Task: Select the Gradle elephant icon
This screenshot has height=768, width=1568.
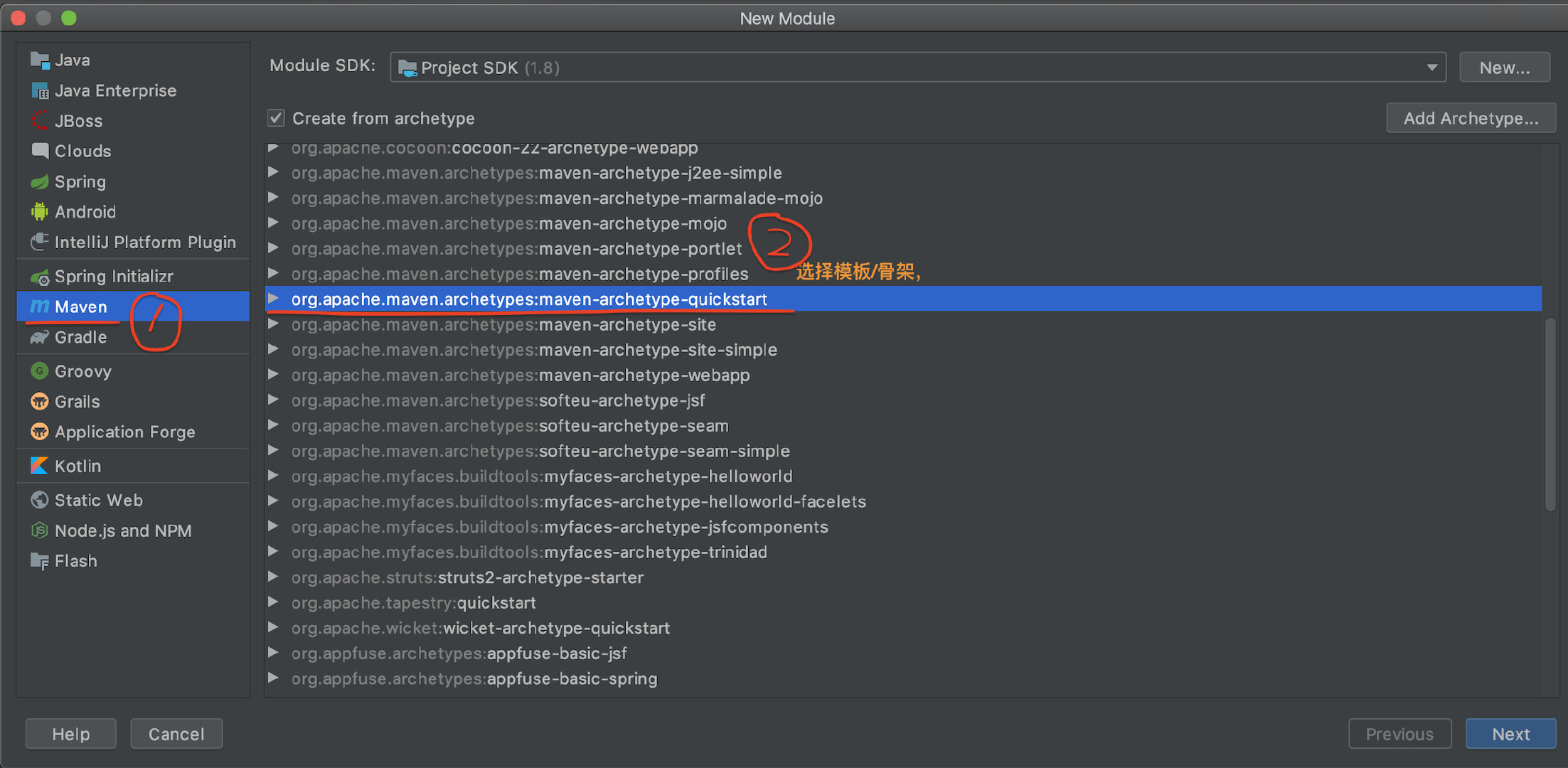Action: pos(39,337)
